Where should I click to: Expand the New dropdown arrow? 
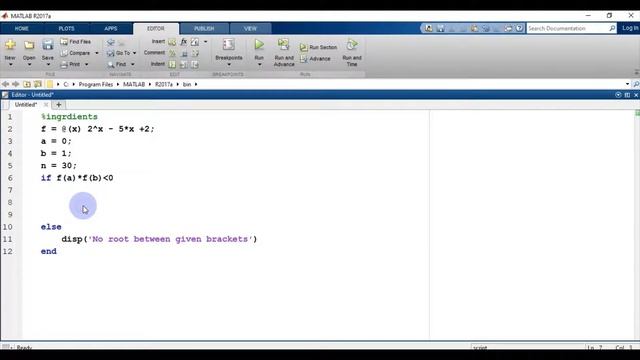(10, 65)
